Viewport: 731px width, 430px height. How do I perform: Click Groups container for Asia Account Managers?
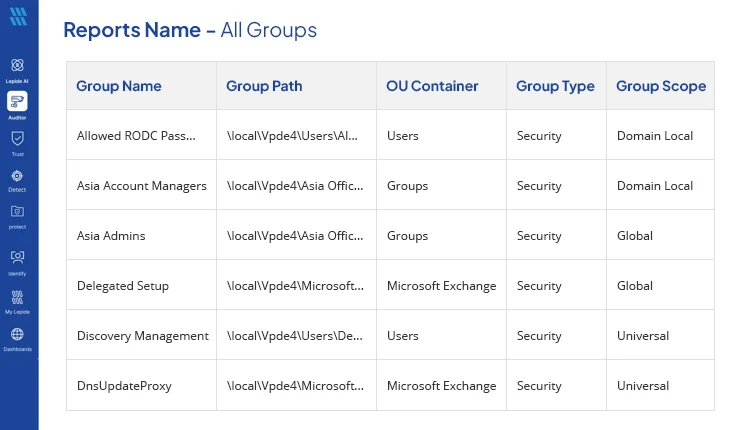tap(407, 186)
